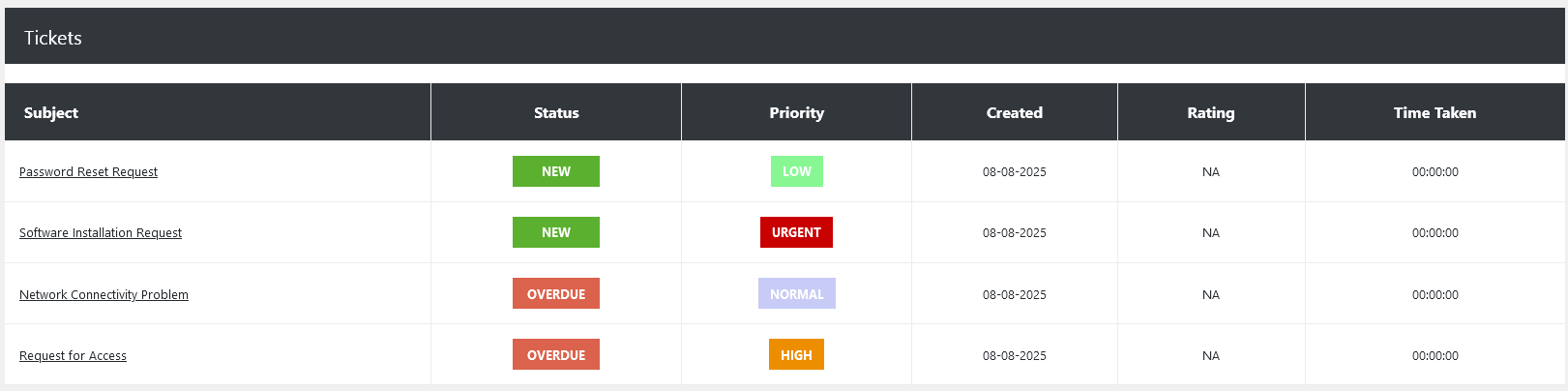Open the Password Reset Request ticket
Screen dimensions: 1568x391
coord(88,172)
